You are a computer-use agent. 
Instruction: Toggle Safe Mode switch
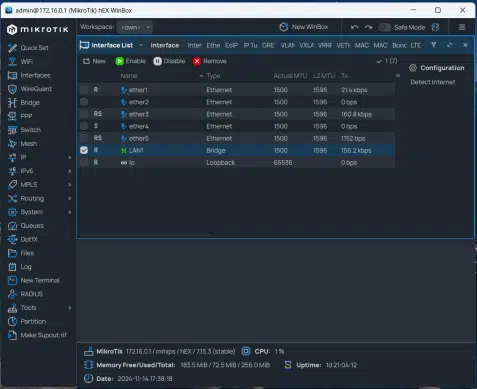pos(384,27)
